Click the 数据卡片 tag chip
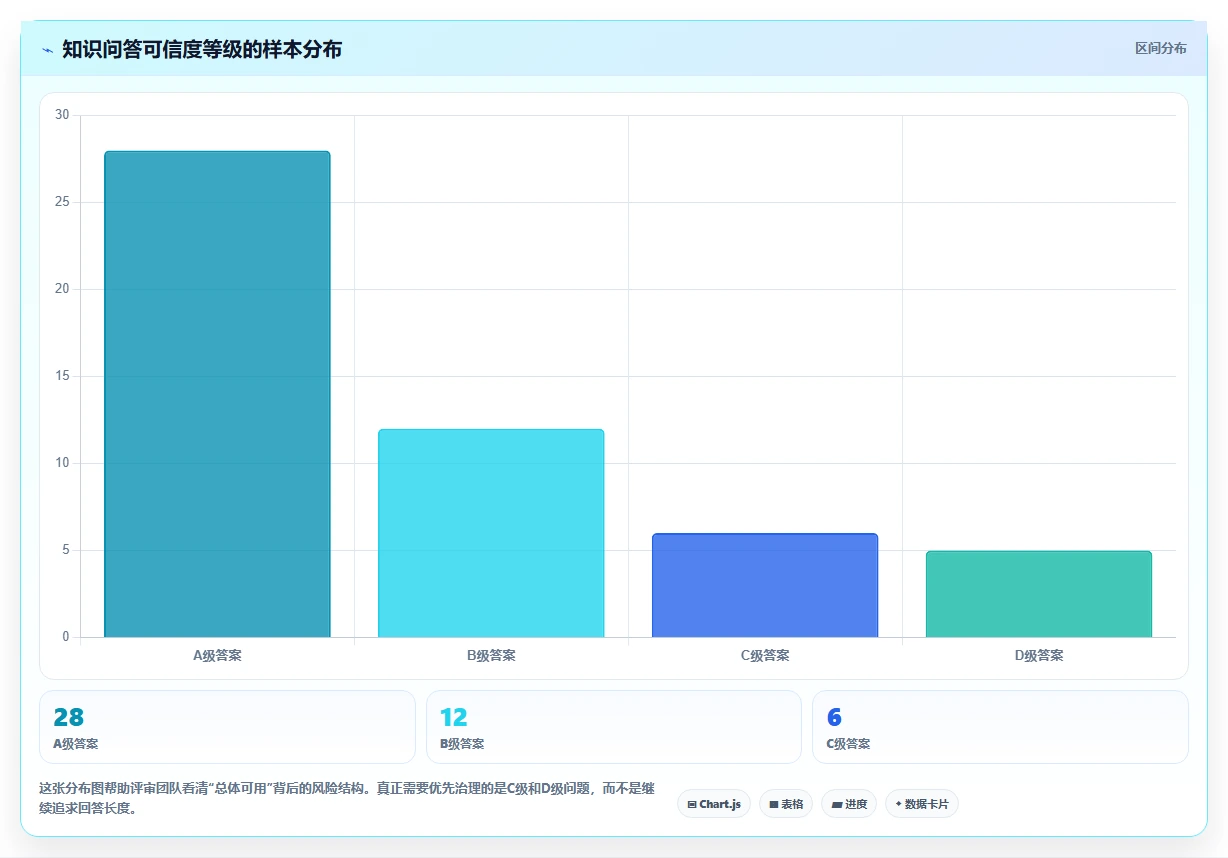The height and width of the screenshot is (858, 1228). (x=922, y=804)
